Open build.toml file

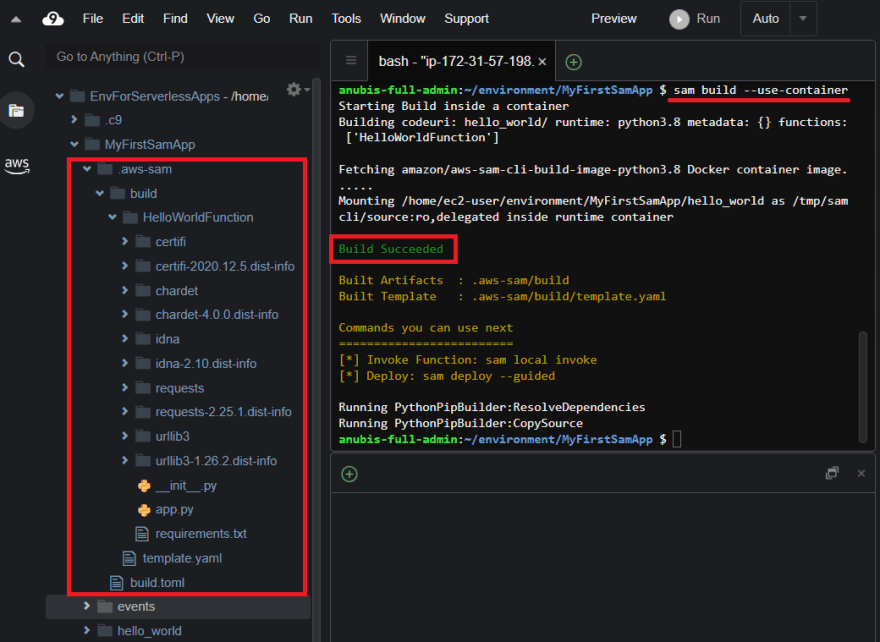click(x=157, y=583)
